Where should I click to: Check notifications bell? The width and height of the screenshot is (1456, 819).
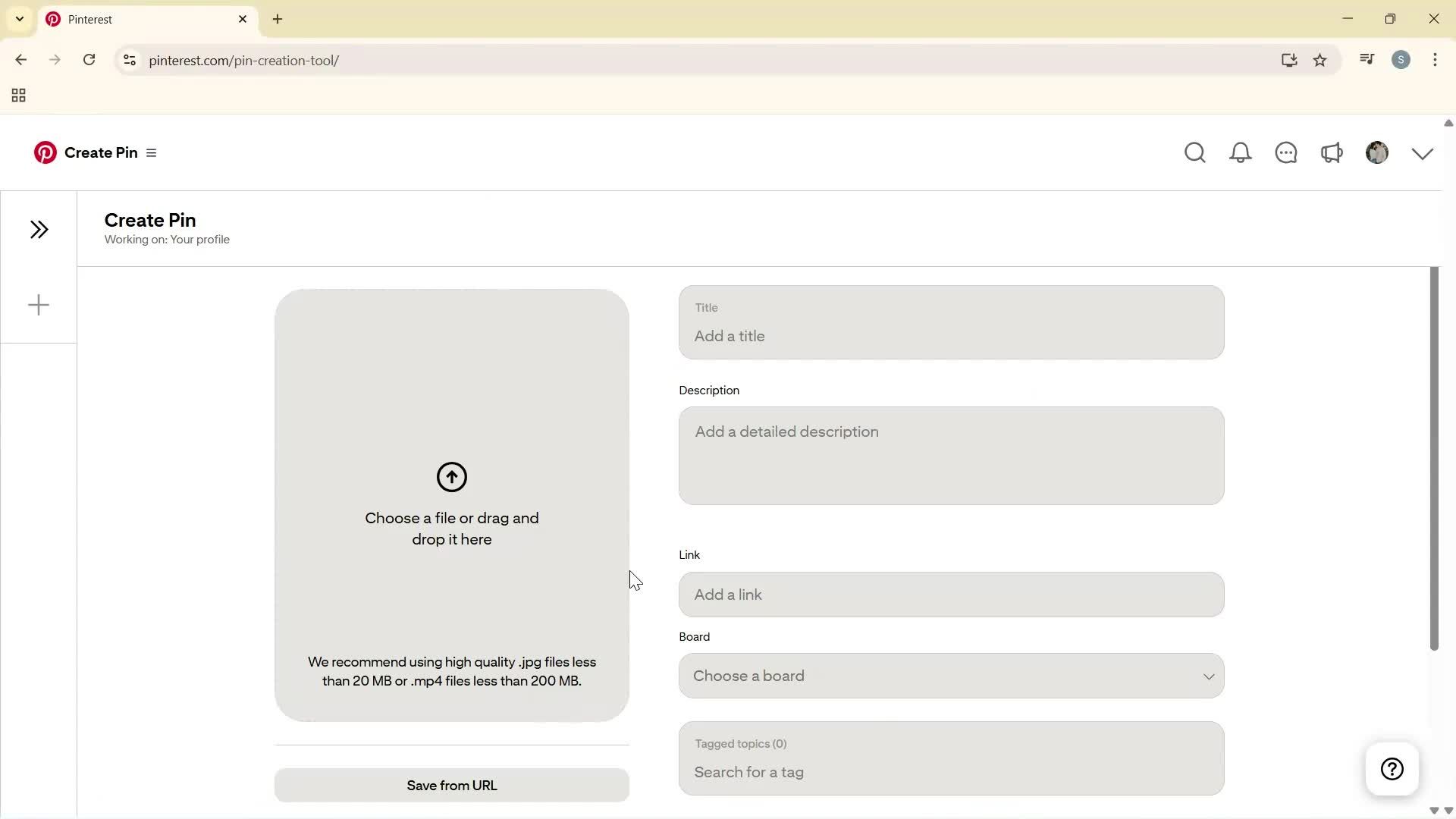1241,152
